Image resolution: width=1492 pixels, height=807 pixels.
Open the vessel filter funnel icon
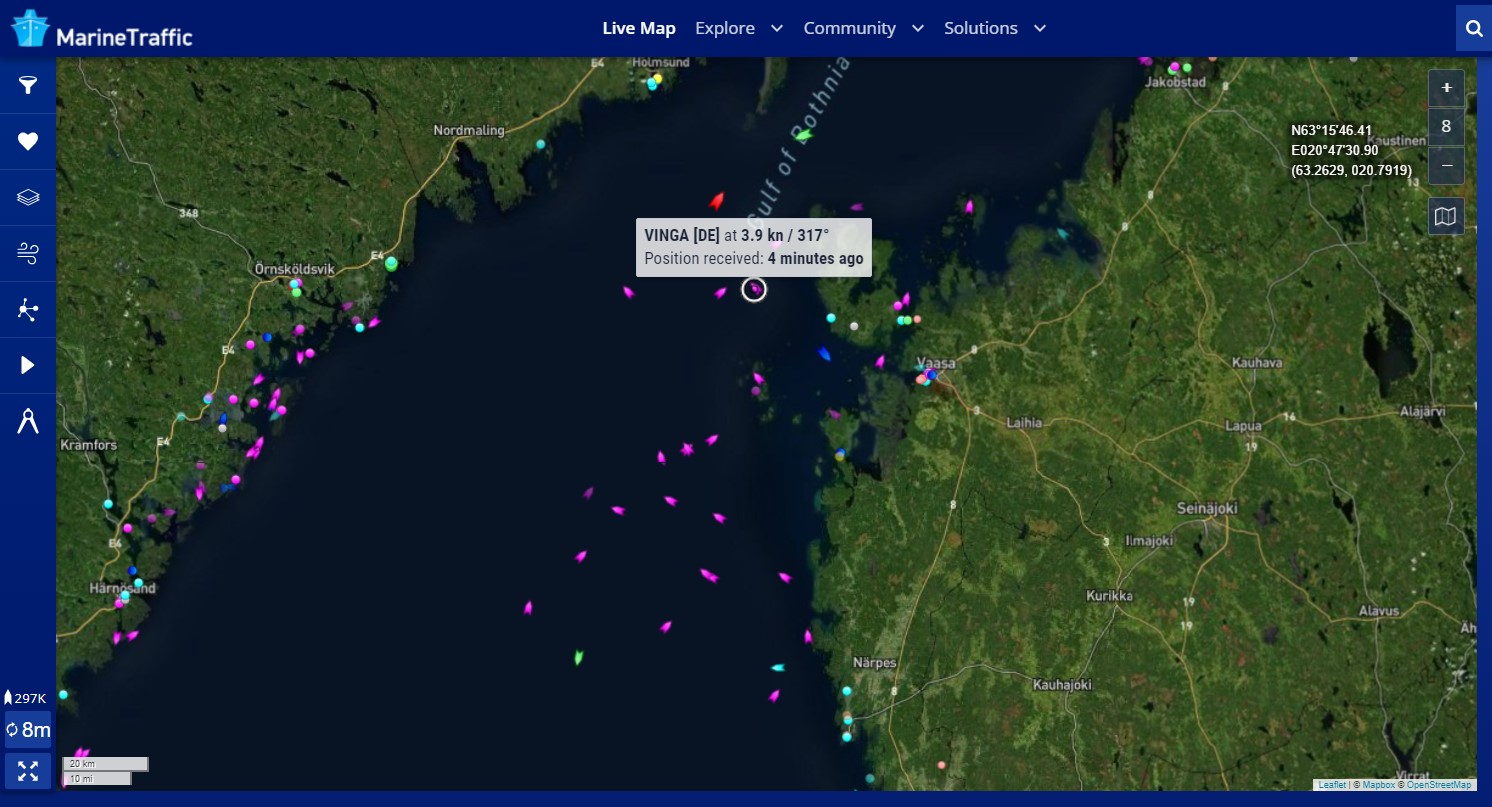(28, 85)
